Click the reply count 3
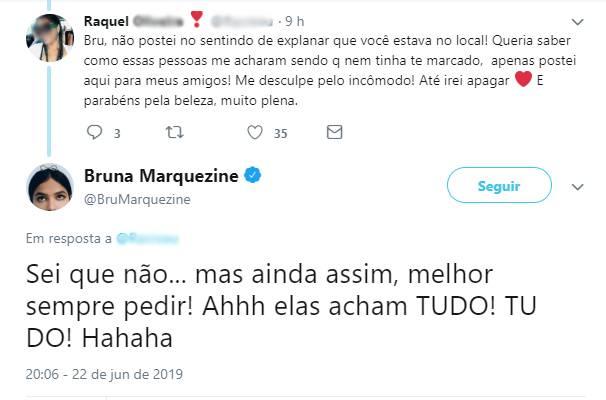 pos(117,133)
